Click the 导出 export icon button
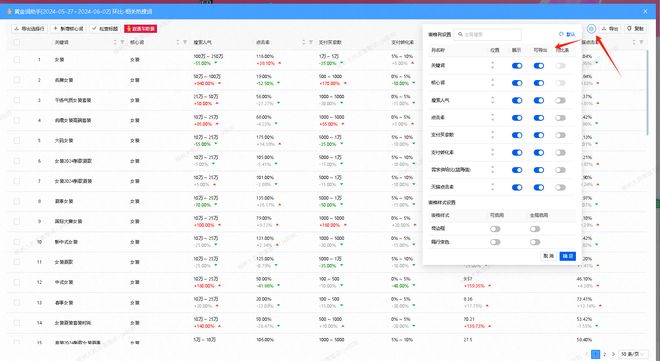The width and height of the screenshot is (660, 361). tap(610, 29)
